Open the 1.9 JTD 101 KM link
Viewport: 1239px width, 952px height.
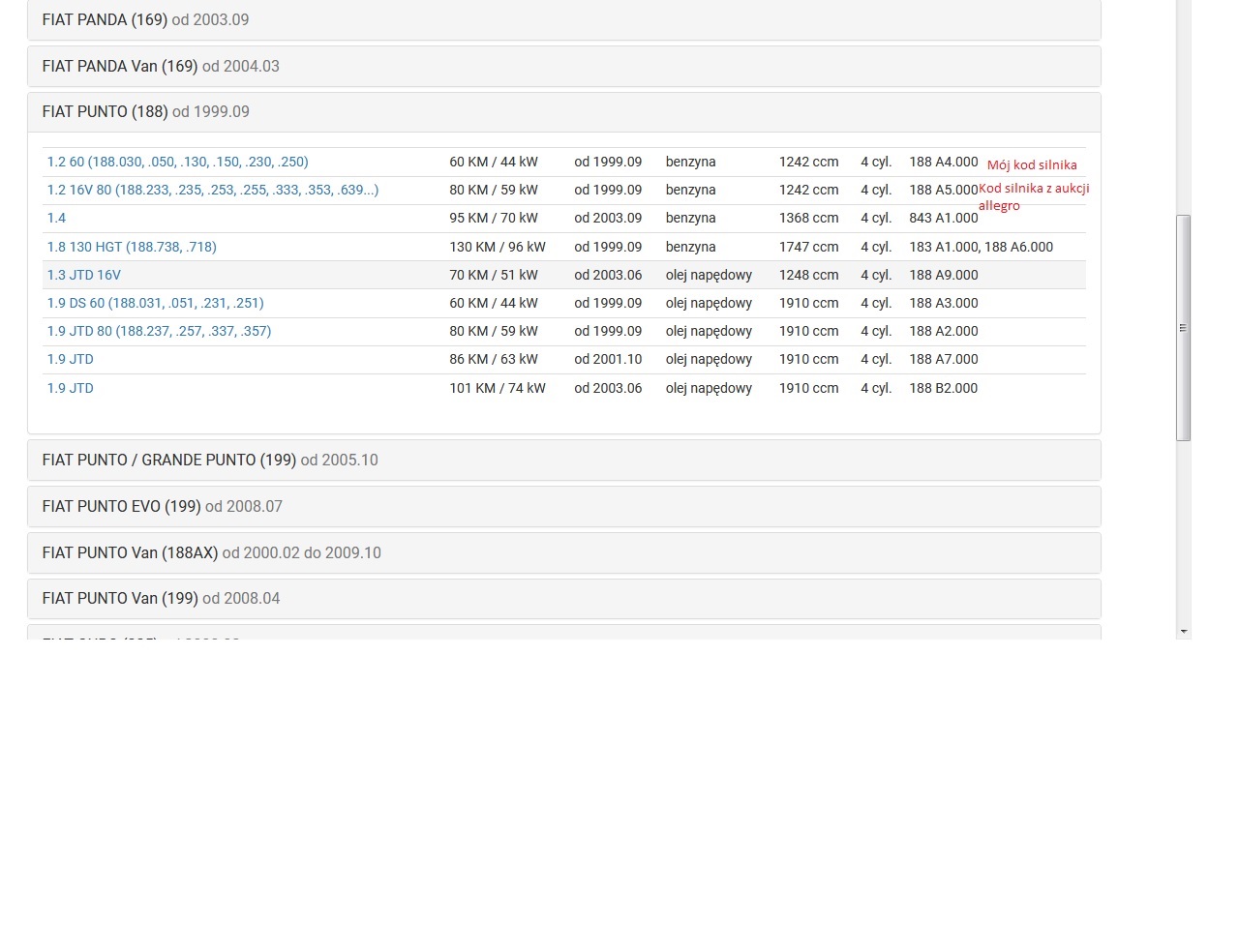[x=71, y=388]
